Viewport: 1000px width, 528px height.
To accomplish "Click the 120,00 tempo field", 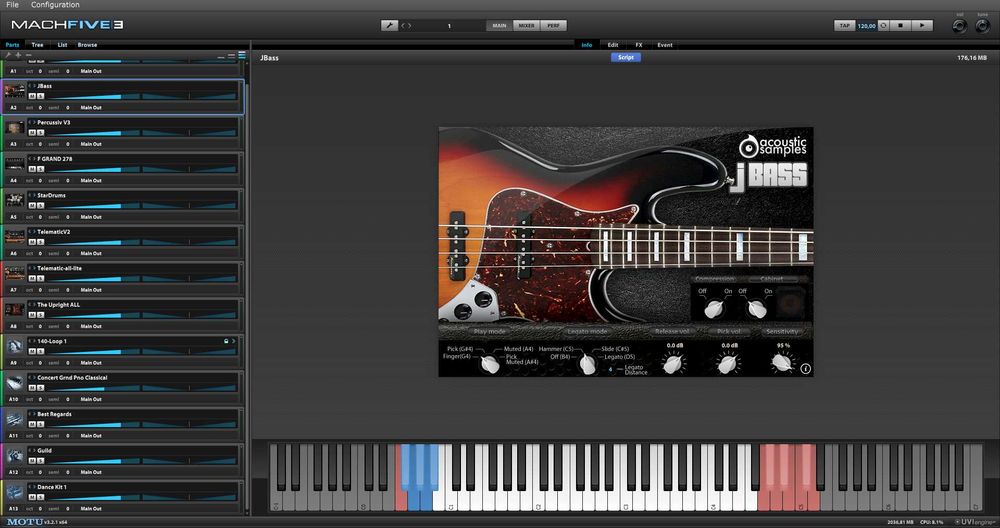I will (x=866, y=26).
